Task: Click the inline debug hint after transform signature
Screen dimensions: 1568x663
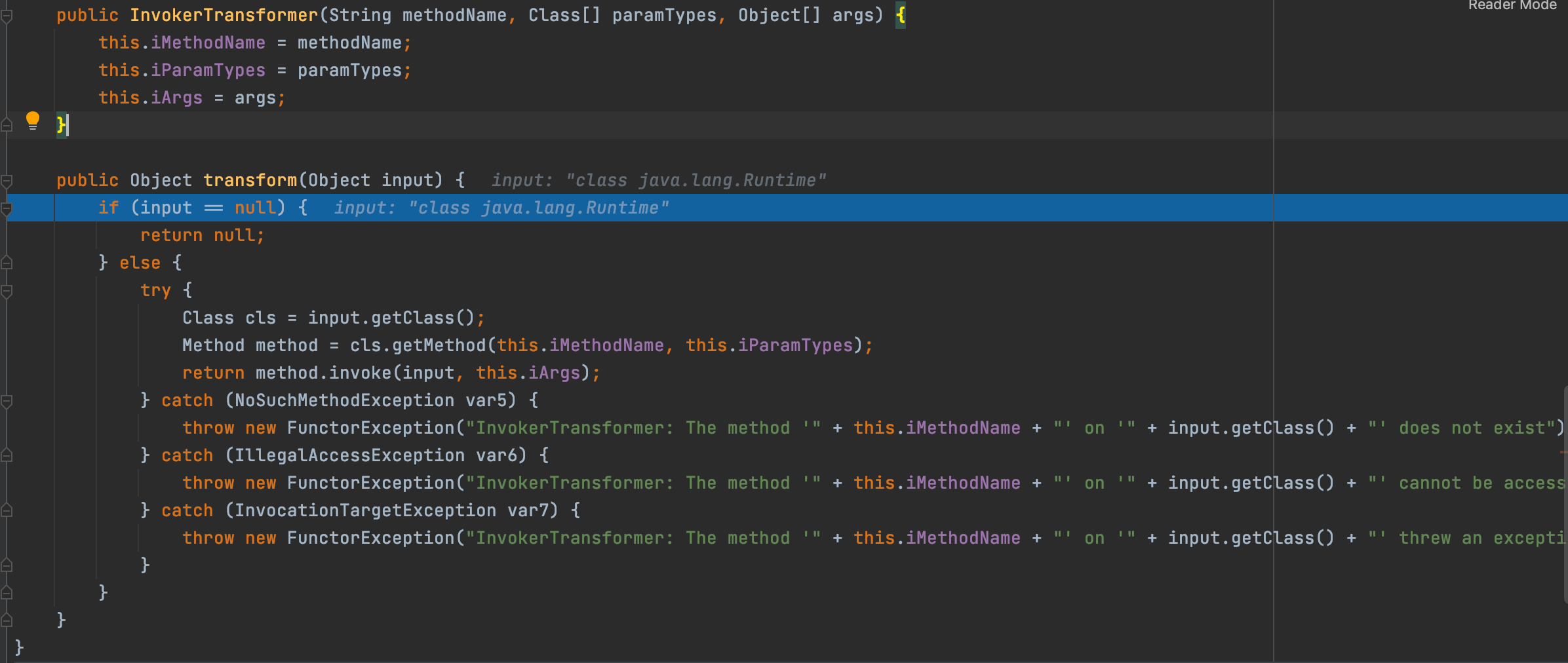Action: pyautogui.click(x=659, y=180)
